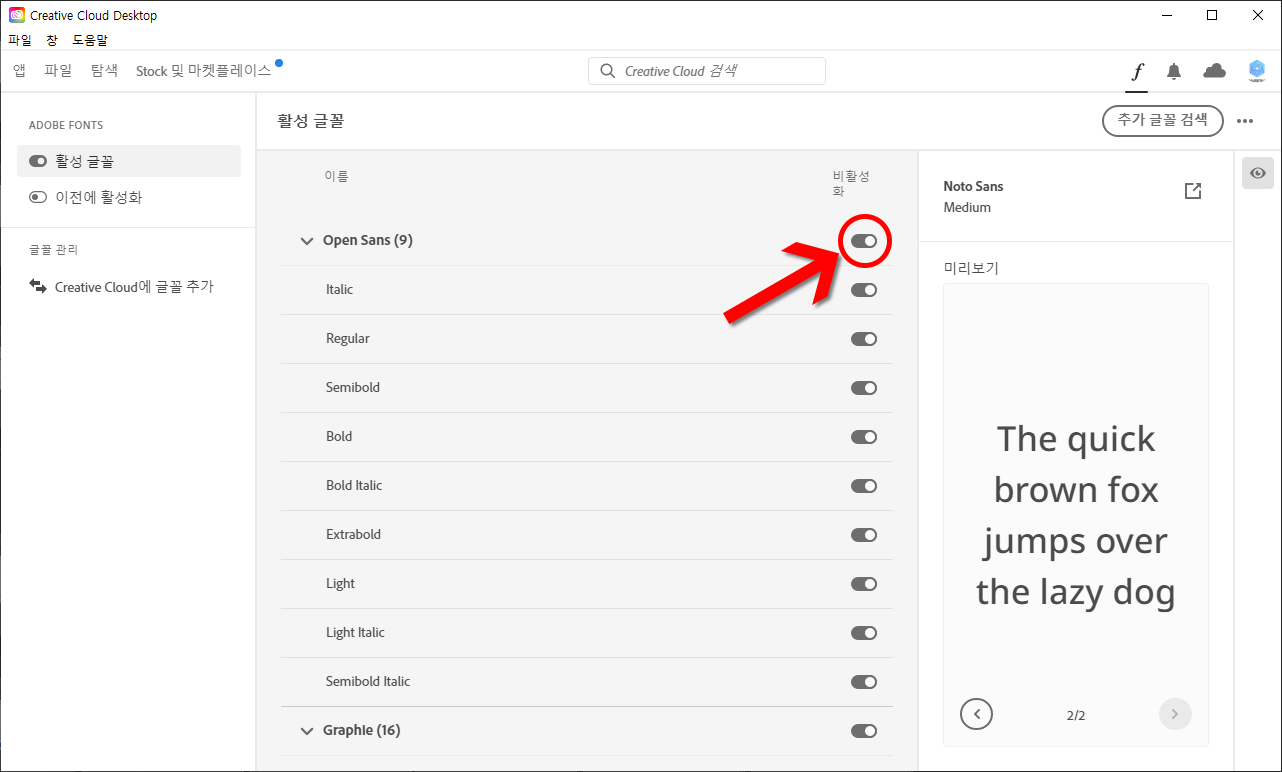Switch to the 파일 navigation tab
Screen dimensions: 1282x772
point(58,71)
